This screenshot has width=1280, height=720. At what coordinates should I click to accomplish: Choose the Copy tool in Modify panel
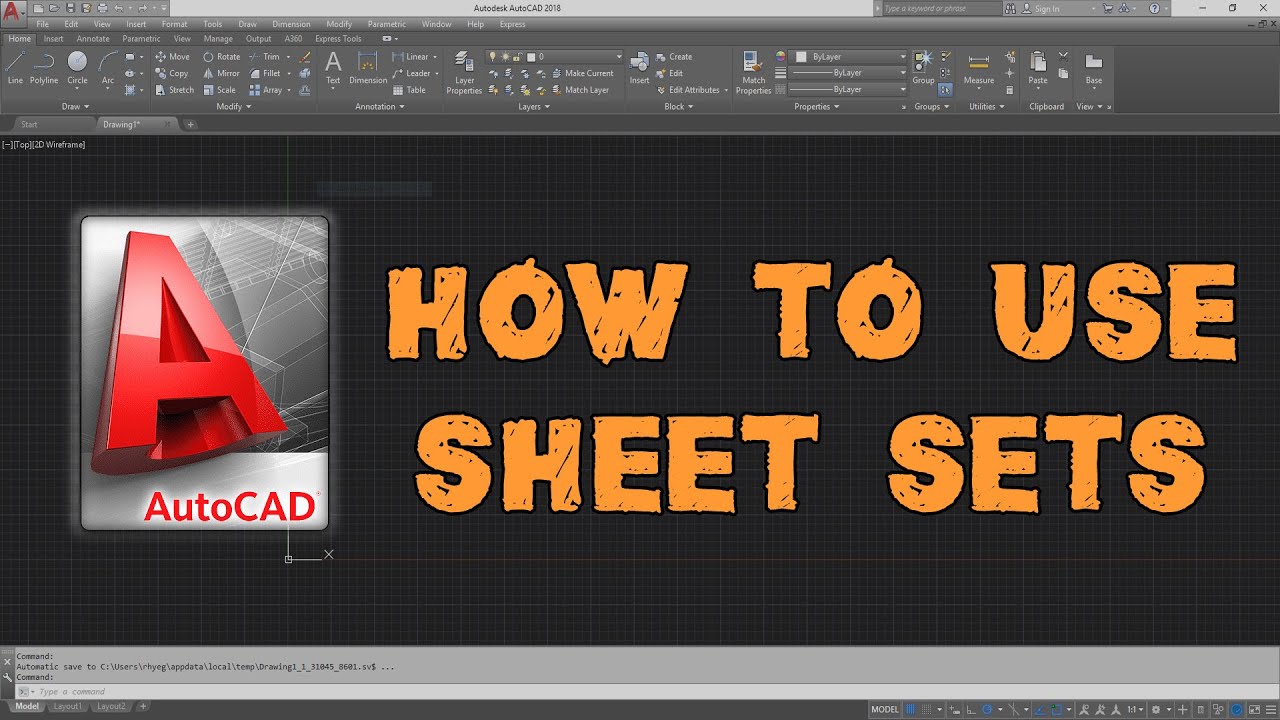pyautogui.click(x=172, y=73)
